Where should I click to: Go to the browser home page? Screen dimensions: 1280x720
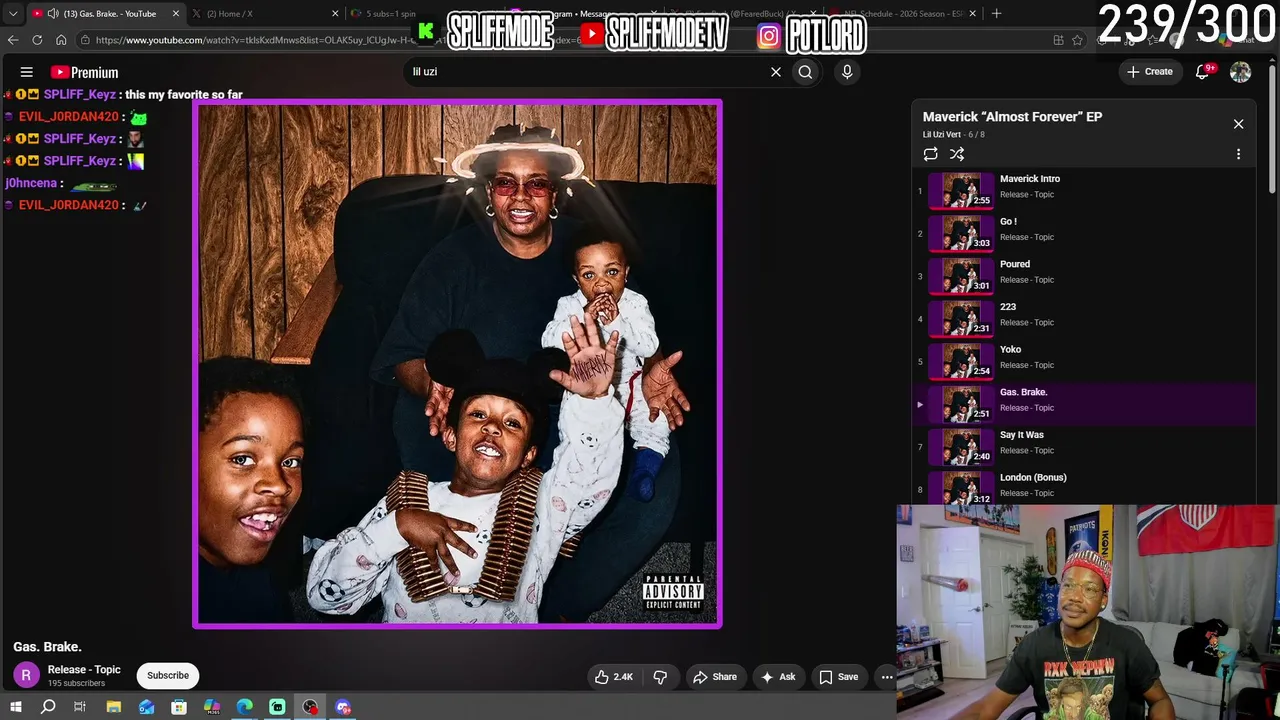61,40
